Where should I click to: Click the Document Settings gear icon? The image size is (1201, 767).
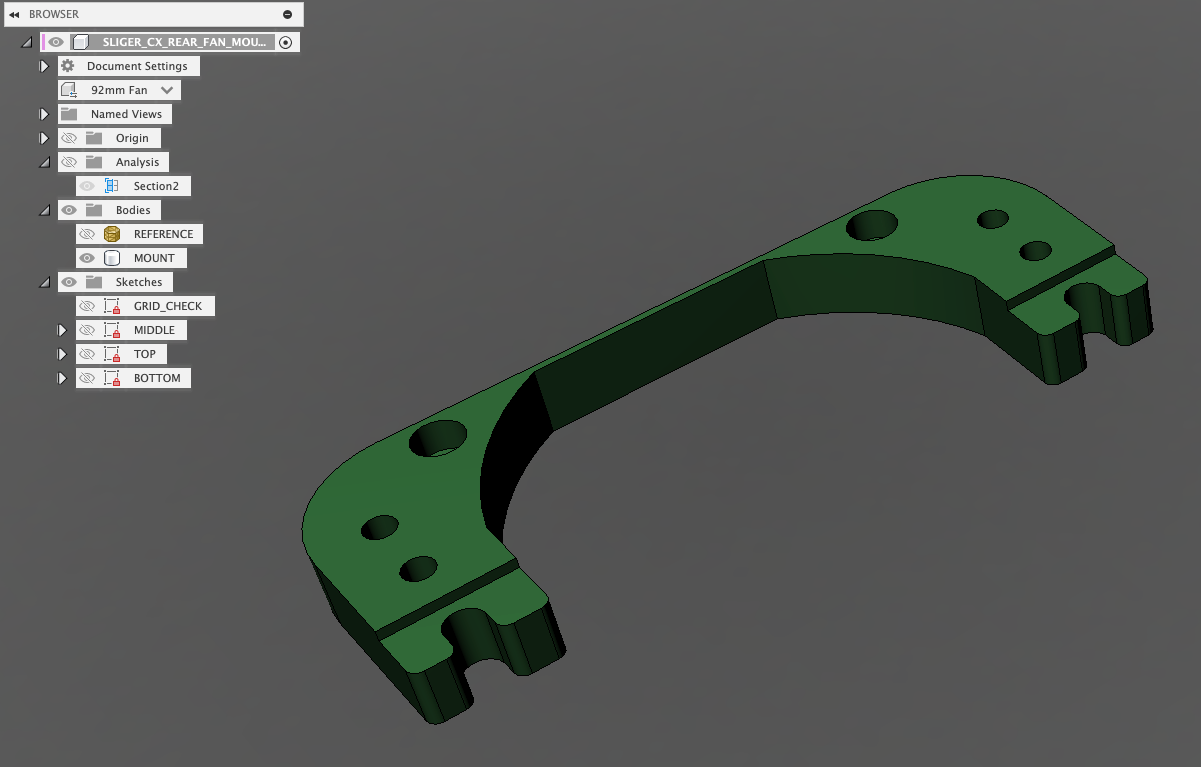click(x=68, y=66)
